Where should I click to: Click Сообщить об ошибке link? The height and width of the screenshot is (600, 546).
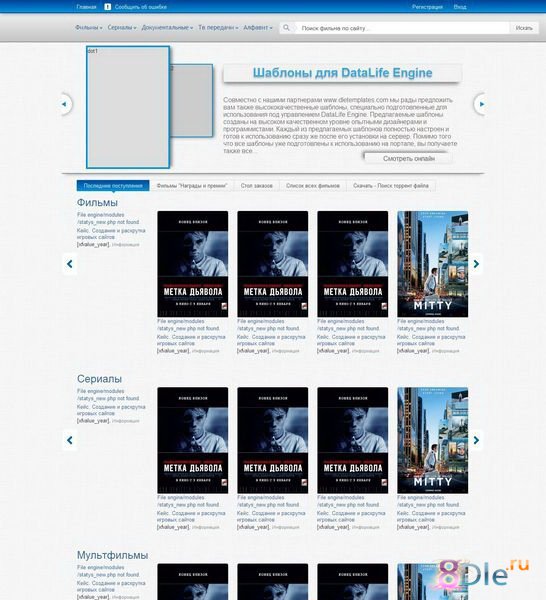coord(140,7)
